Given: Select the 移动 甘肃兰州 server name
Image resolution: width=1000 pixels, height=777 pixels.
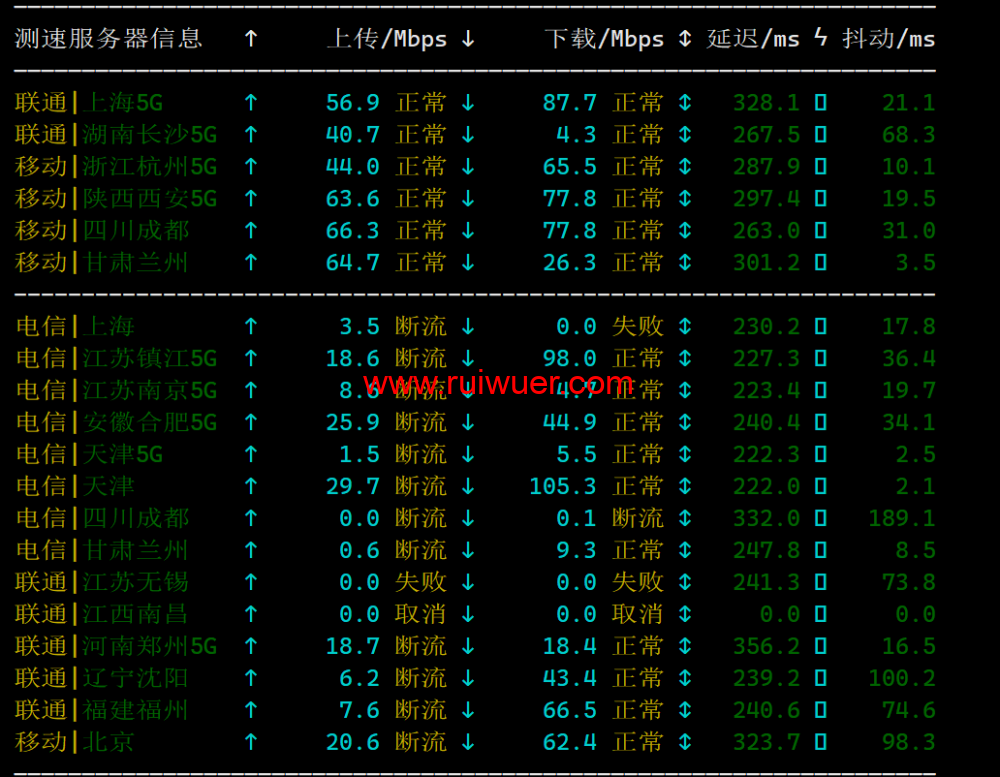Looking at the screenshot, I should pos(102,263).
